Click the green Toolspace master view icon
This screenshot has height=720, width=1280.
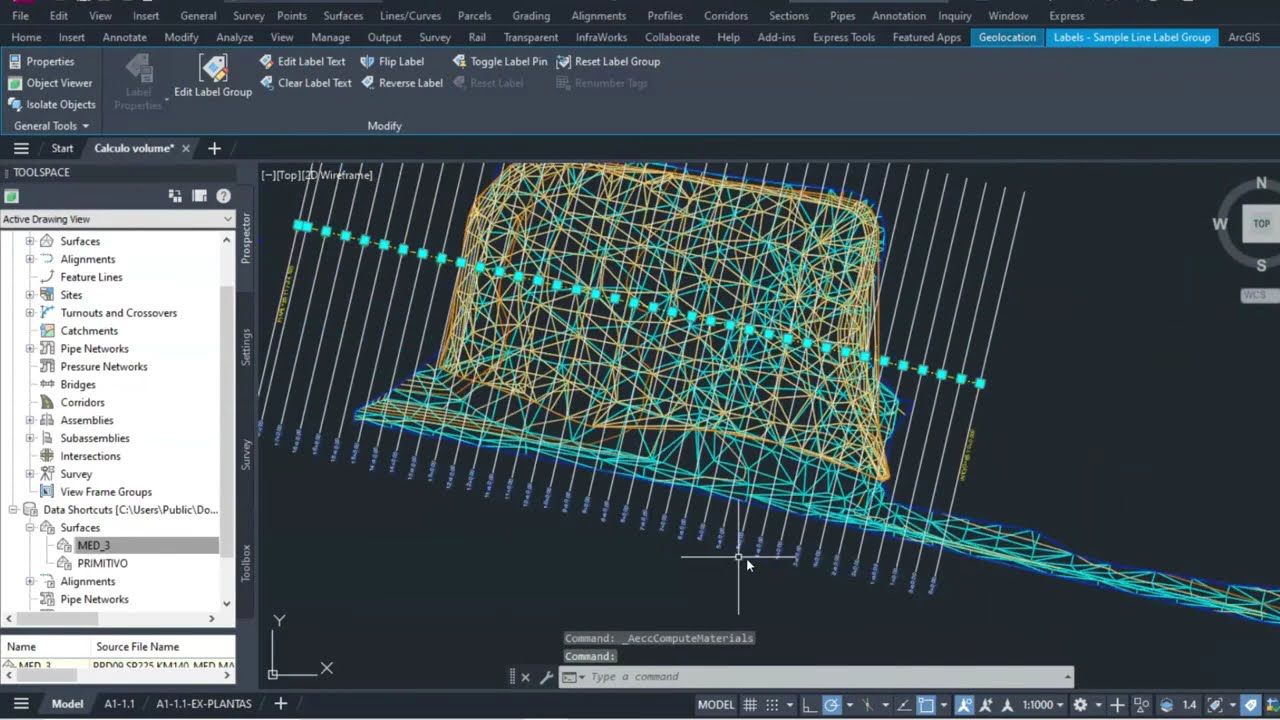(11, 196)
